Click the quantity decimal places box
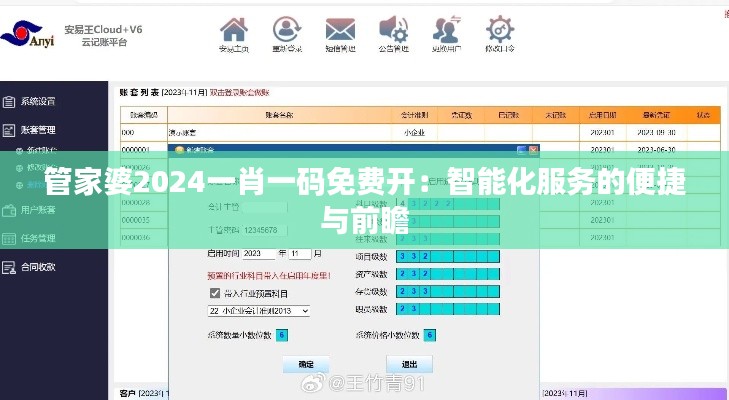Screen dimensions: 729x400 pos(282,335)
